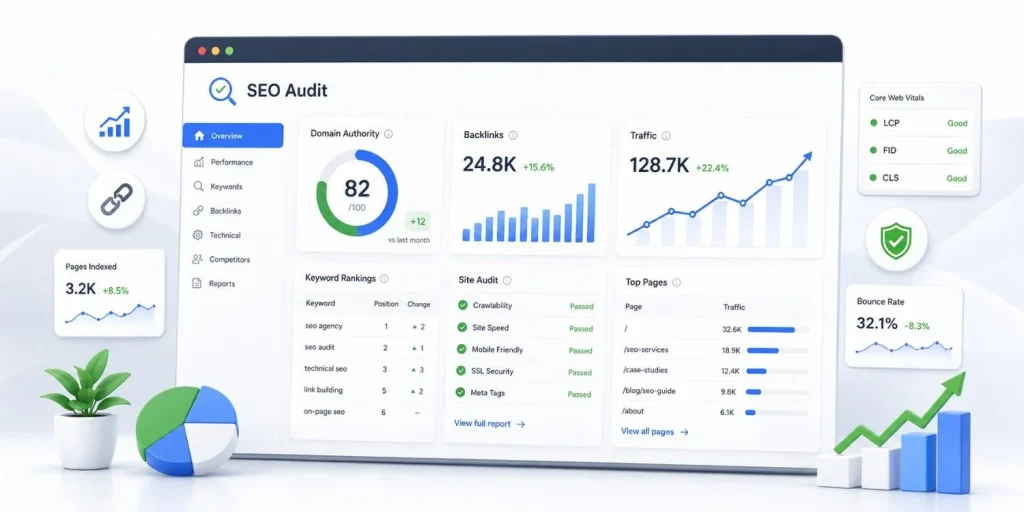Click the floating chain link circle icon
Viewport: 1024px width, 512px height.
(116, 199)
